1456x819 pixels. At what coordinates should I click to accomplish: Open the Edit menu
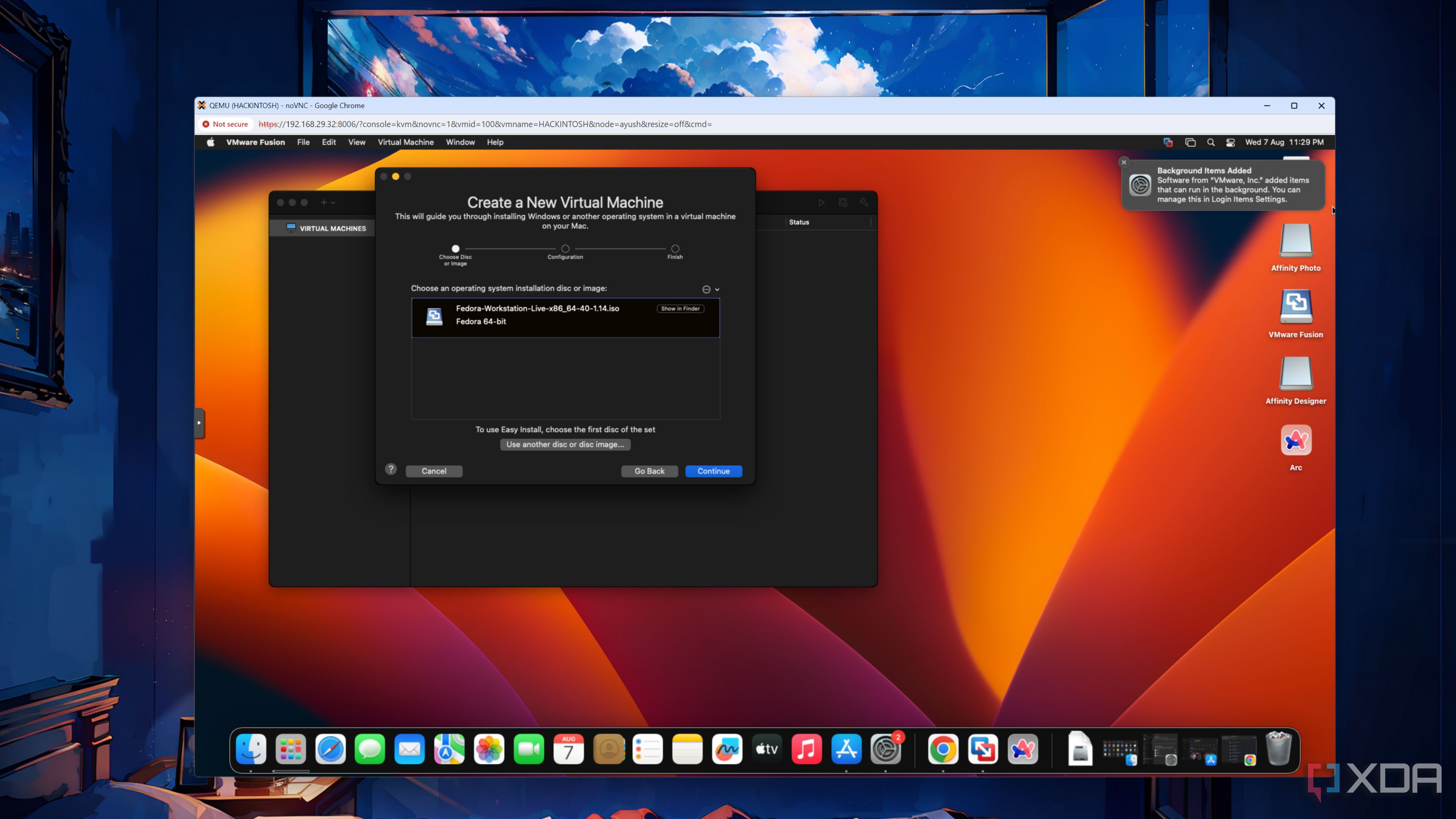click(328, 143)
